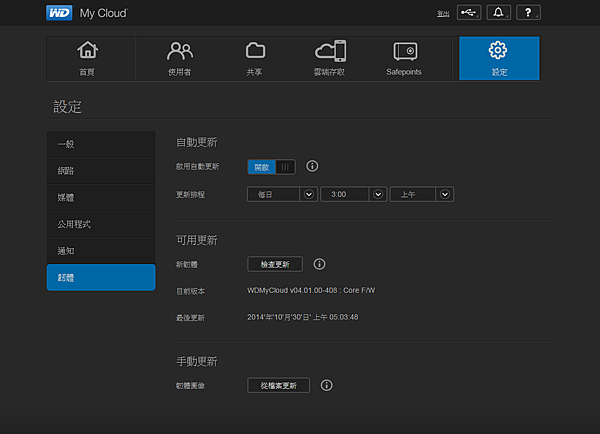
Task: Click the 自動更新 section heading
Action: click(197, 142)
